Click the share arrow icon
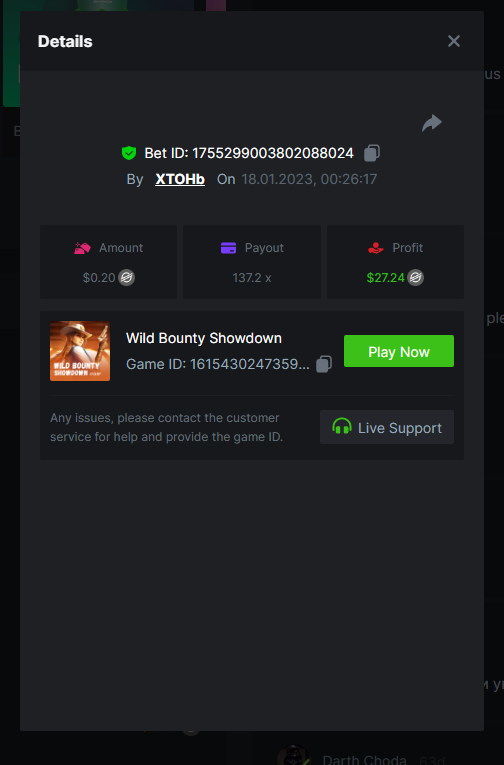 (432, 123)
